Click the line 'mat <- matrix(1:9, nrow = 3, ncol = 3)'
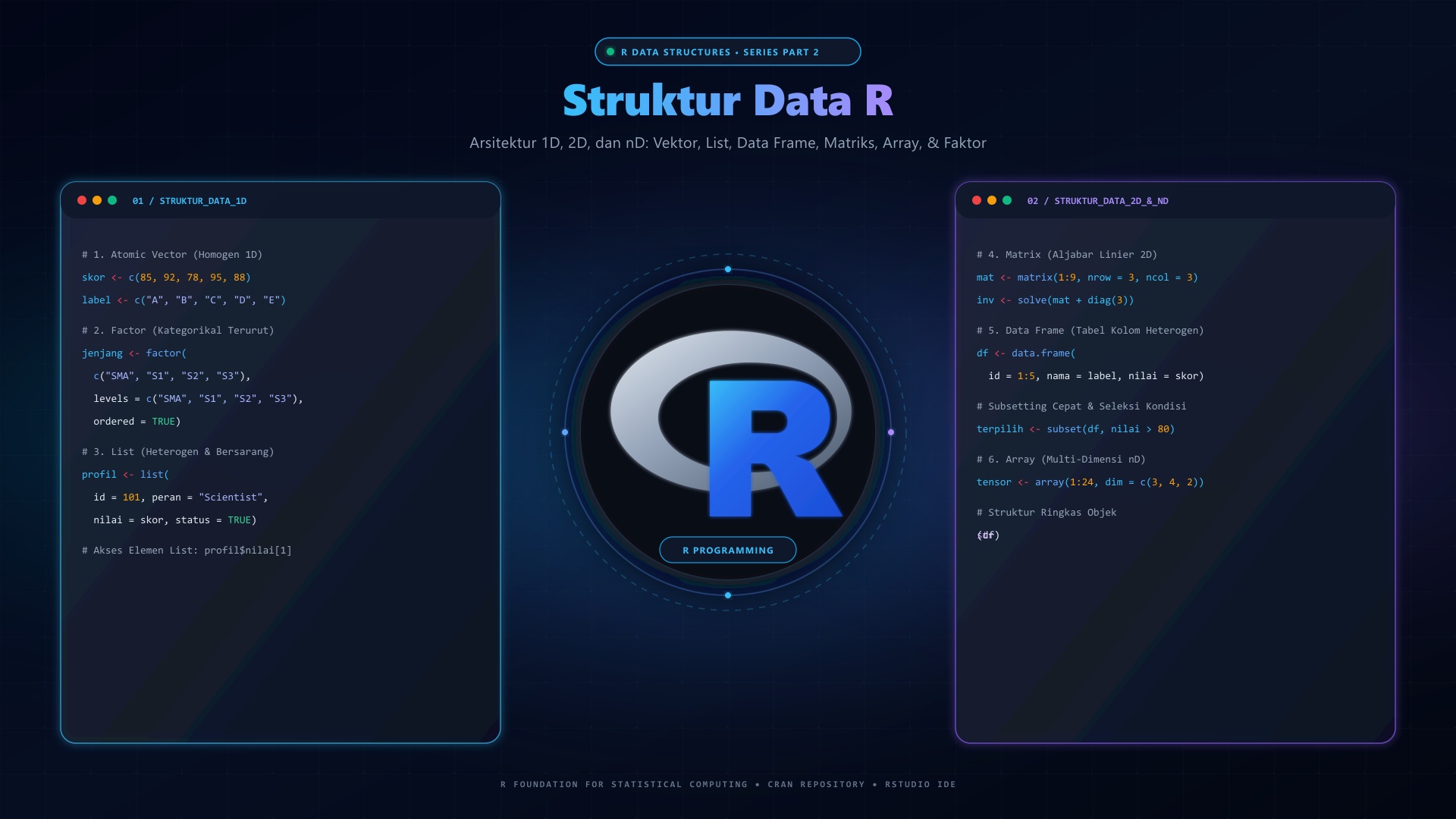The width and height of the screenshot is (1456, 819). click(x=1087, y=278)
